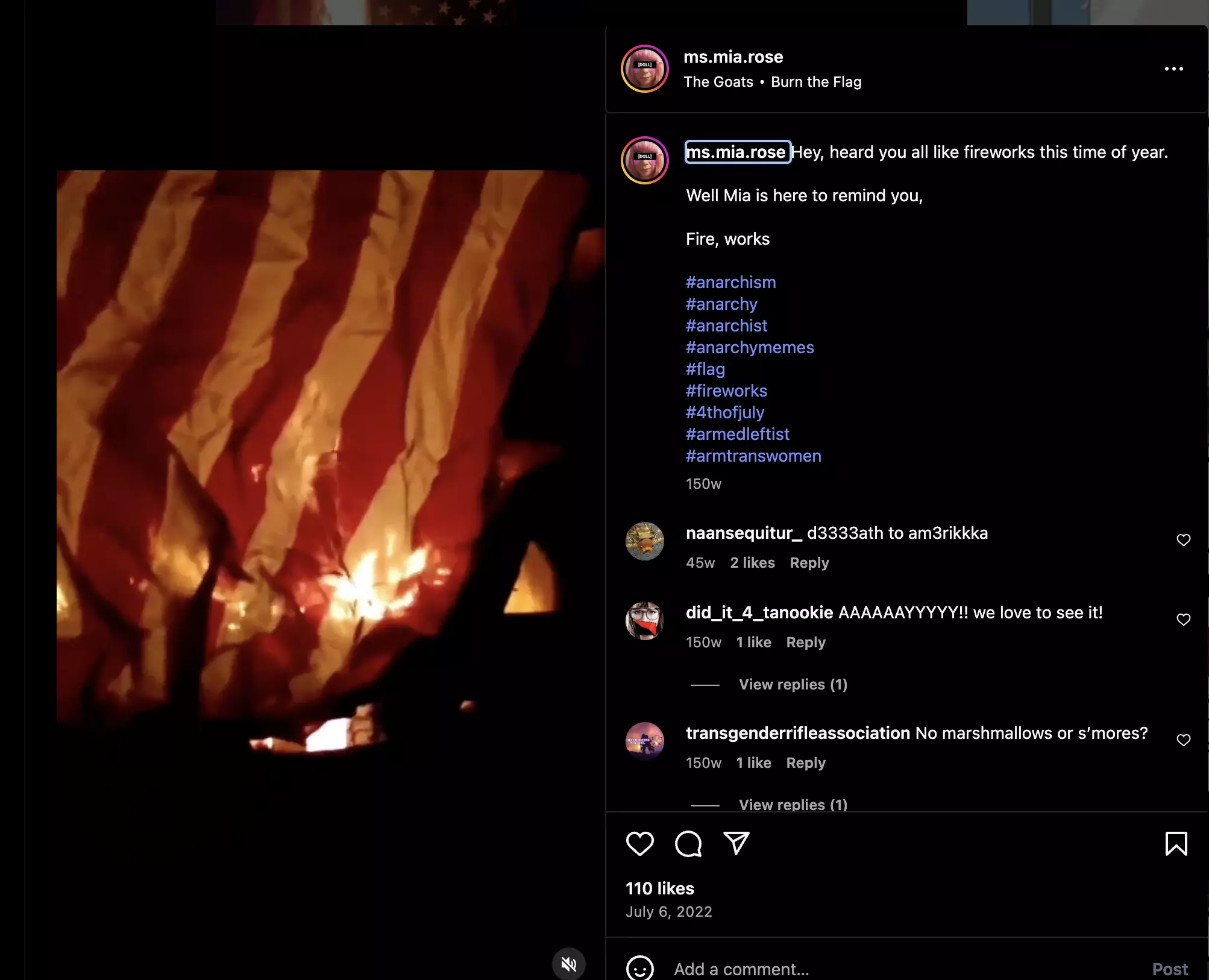Open the Burn the Flag audio link
The image size is (1209, 980).
tap(816, 82)
